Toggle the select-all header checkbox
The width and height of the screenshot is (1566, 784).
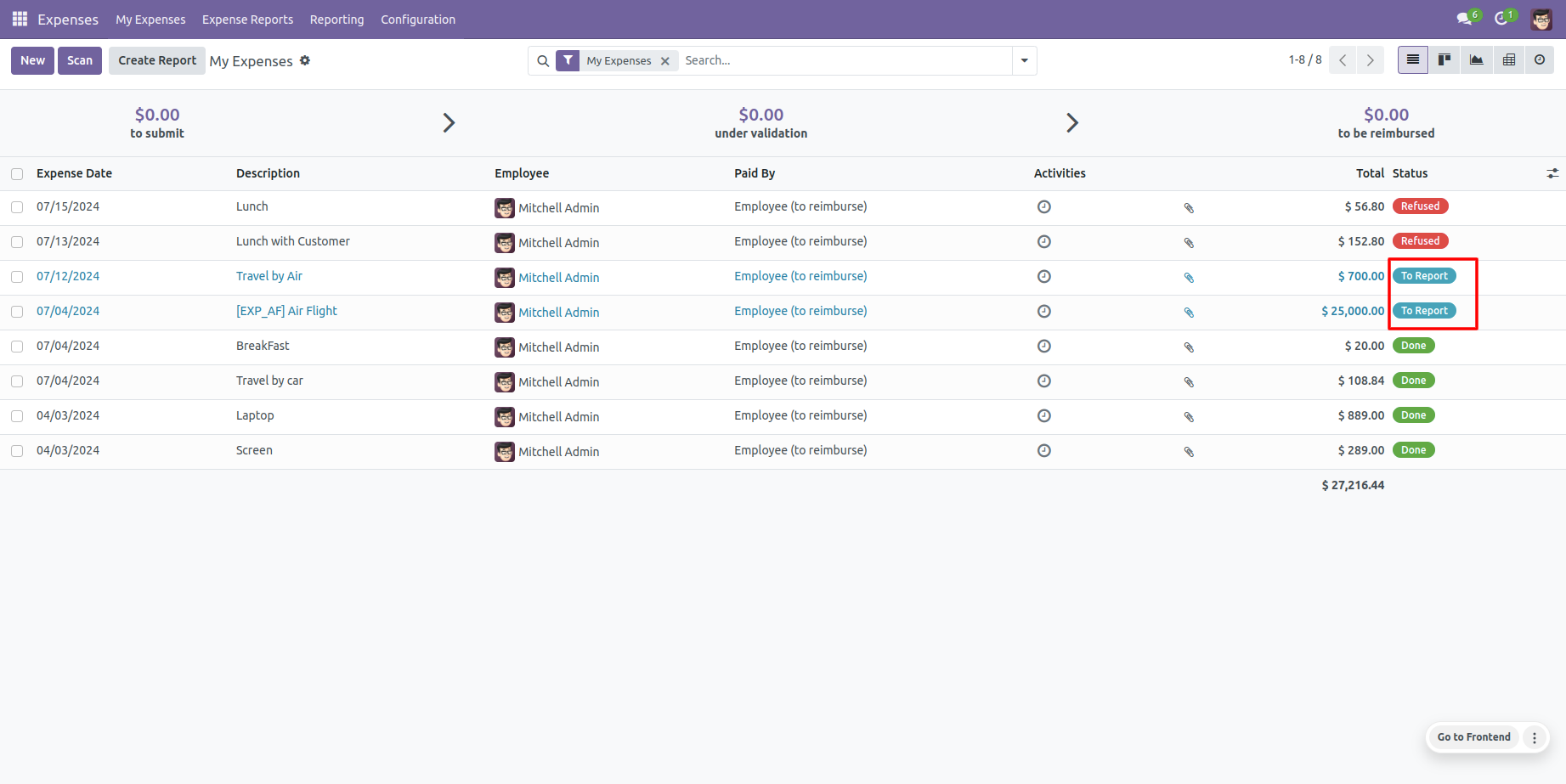[17, 174]
